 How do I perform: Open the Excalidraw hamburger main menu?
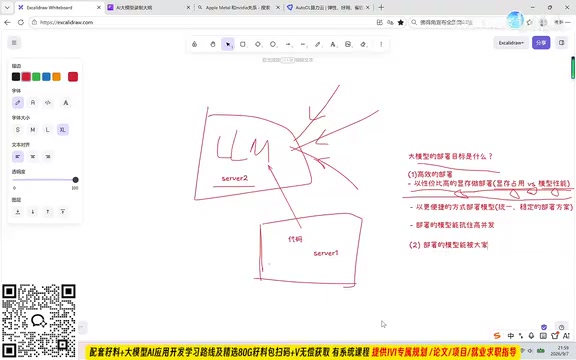14,43
